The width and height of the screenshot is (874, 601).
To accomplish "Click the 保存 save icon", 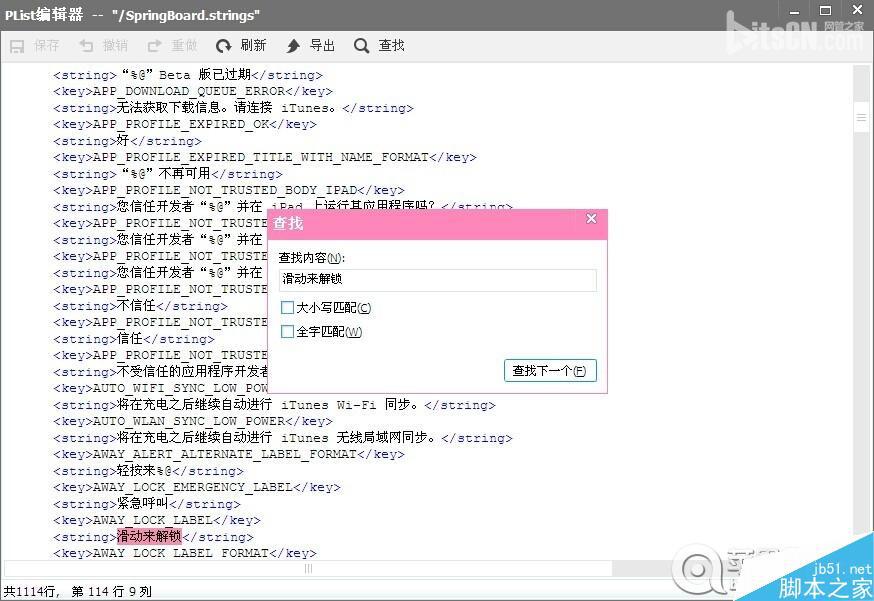I will (17, 46).
